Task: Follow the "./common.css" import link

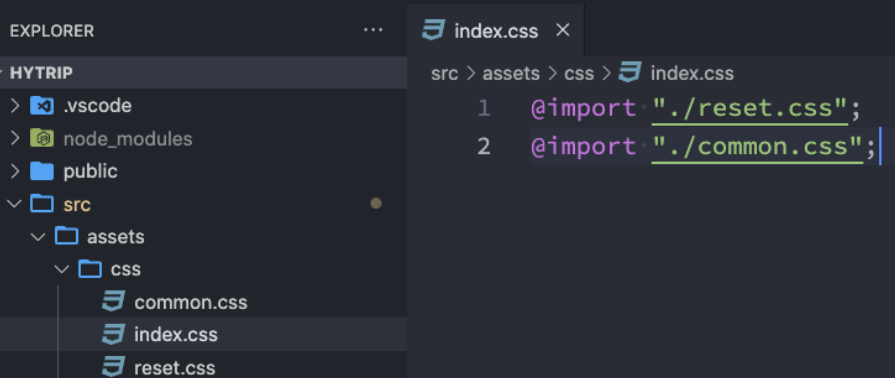Action: (757, 147)
